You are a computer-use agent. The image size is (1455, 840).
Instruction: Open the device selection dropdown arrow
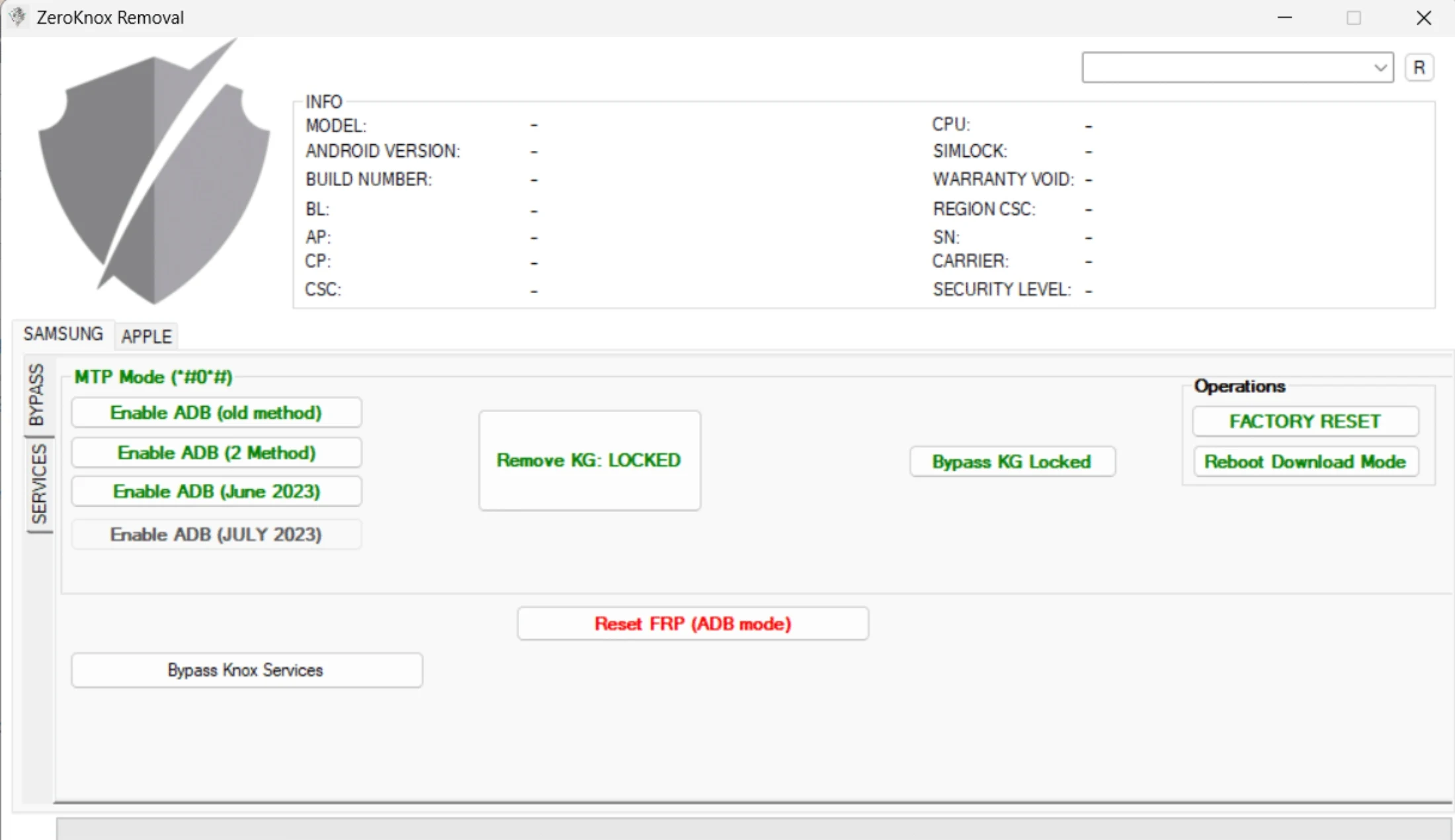[1380, 67]
